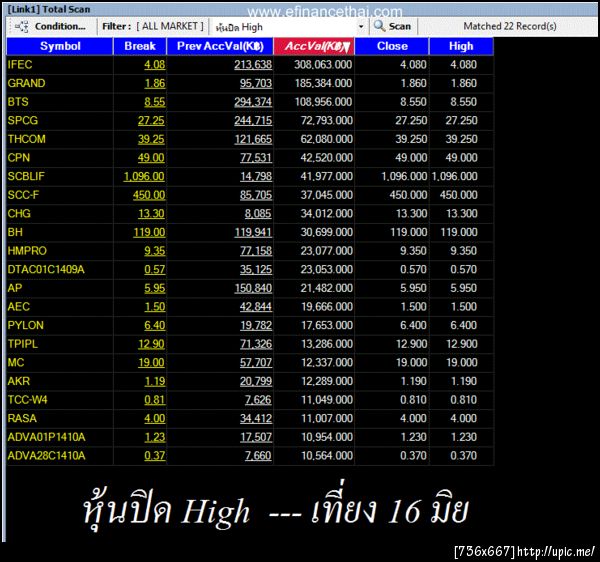
Task: Click the Scan magnifier icon
Action: coord(379,26)
